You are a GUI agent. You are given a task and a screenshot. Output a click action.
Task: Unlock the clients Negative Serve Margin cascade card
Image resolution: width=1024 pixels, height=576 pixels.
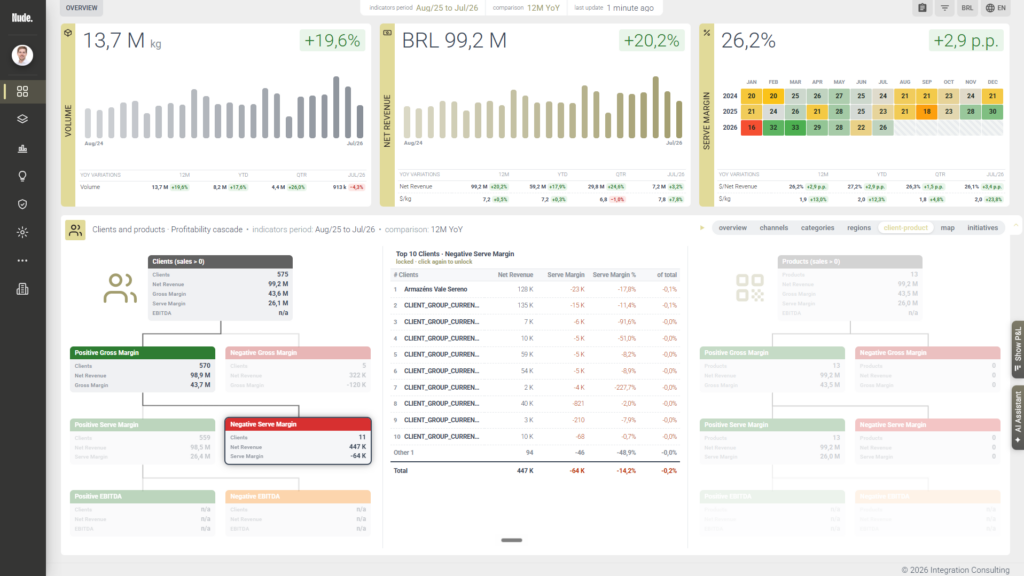(298, 441)
